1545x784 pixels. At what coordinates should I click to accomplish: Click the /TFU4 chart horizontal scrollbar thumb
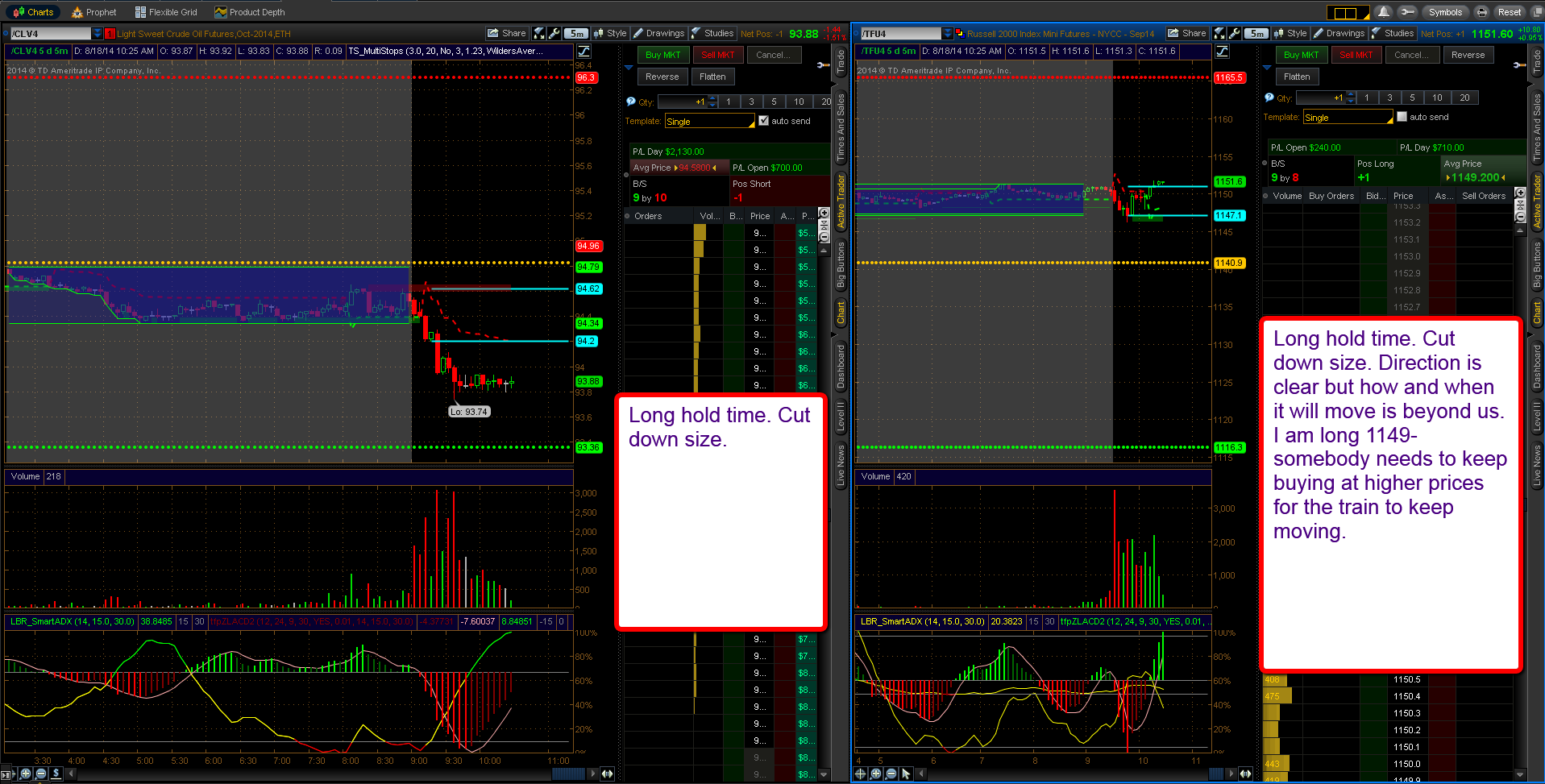[x=1217, y=774]
